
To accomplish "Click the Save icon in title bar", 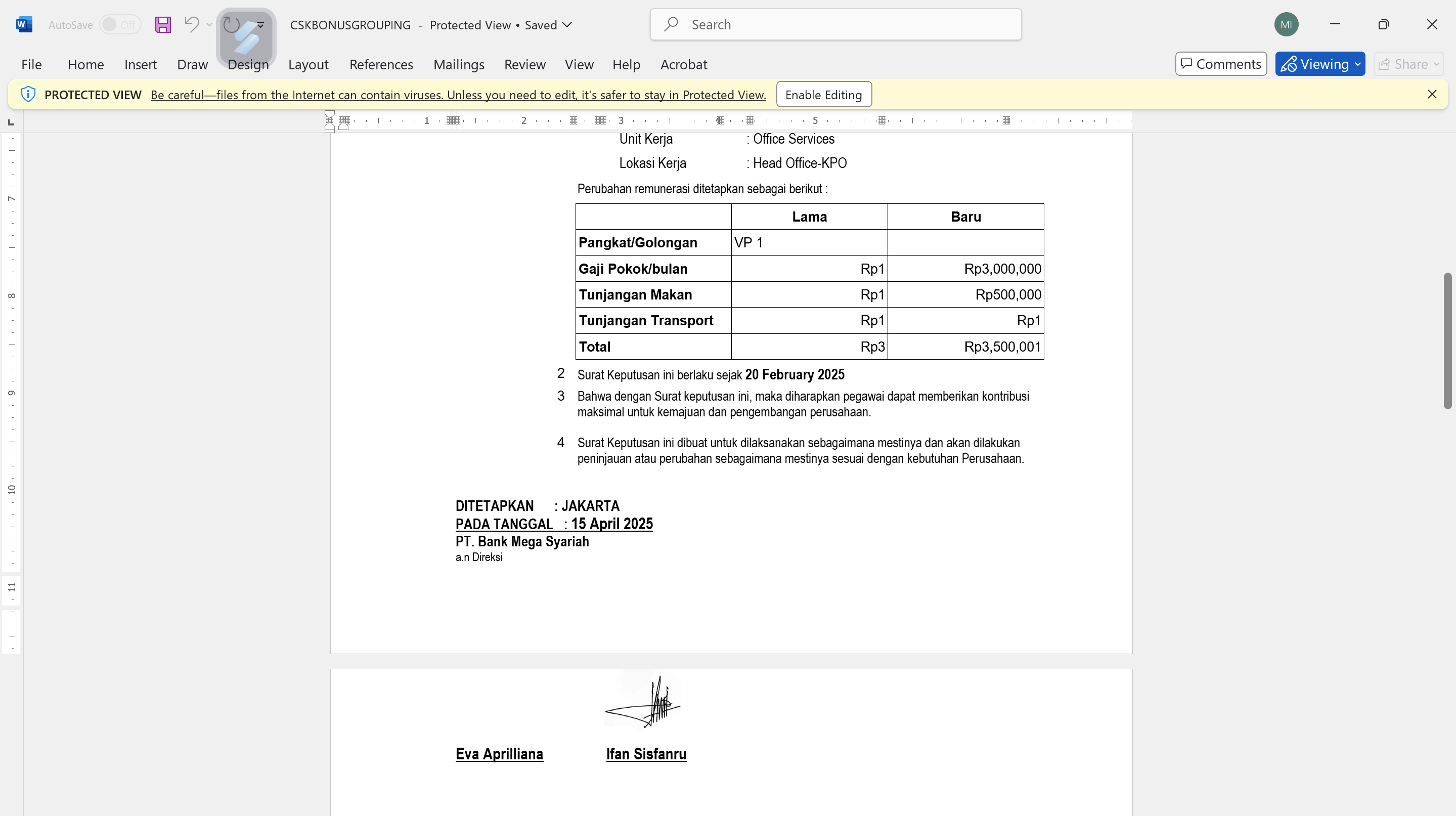I will (x=163, y=24).
